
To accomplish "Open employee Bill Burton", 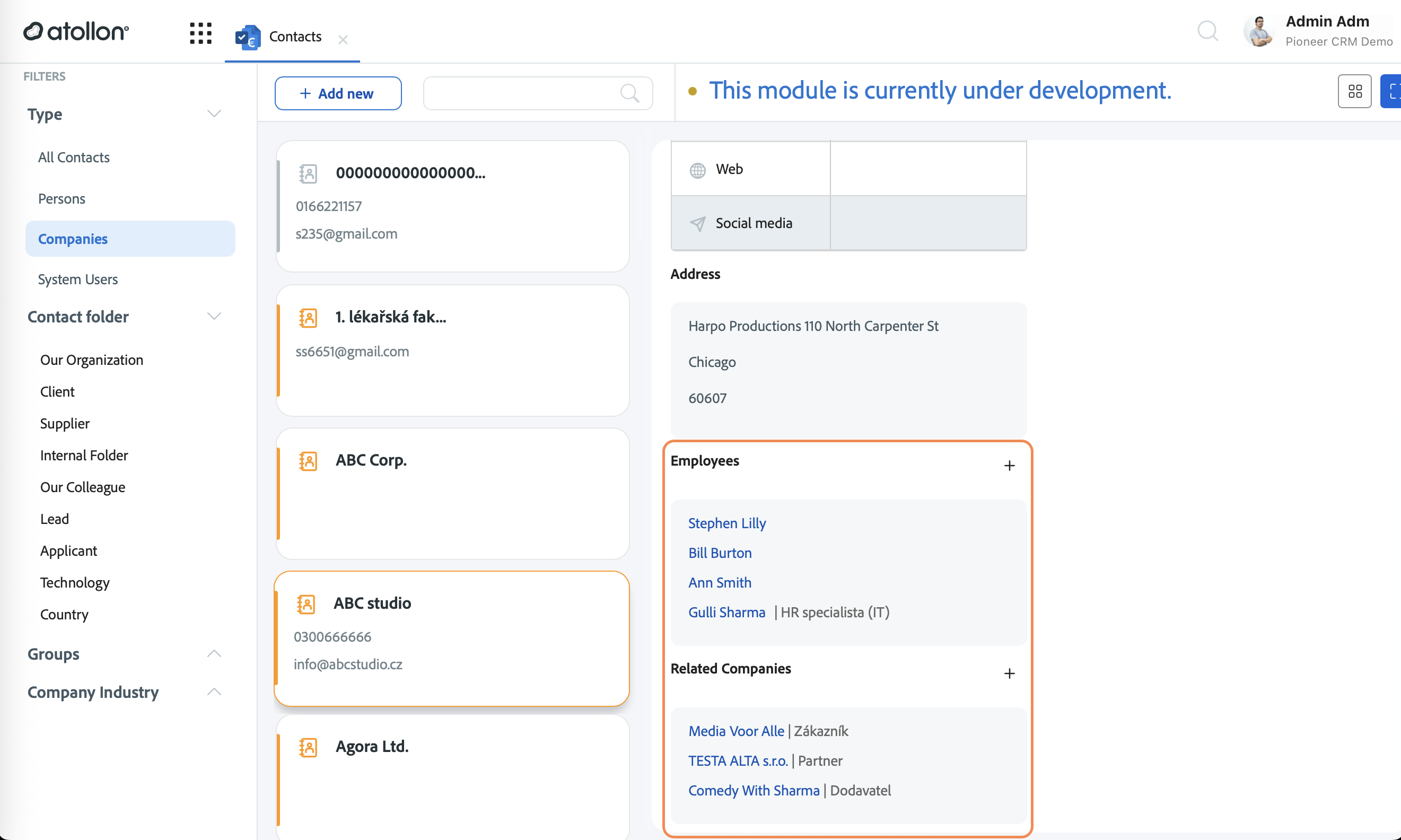I will tap(720, 553).
